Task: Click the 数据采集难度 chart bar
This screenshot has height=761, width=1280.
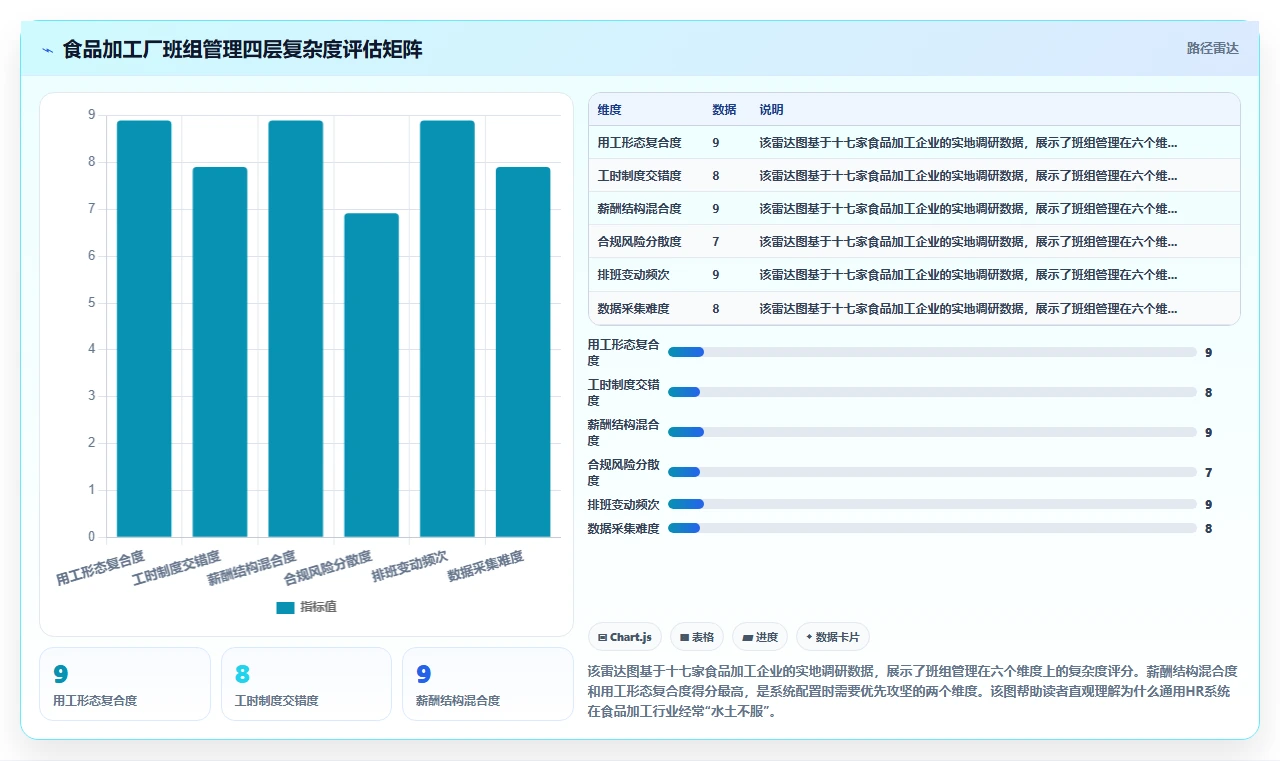Action: [523, 352]
